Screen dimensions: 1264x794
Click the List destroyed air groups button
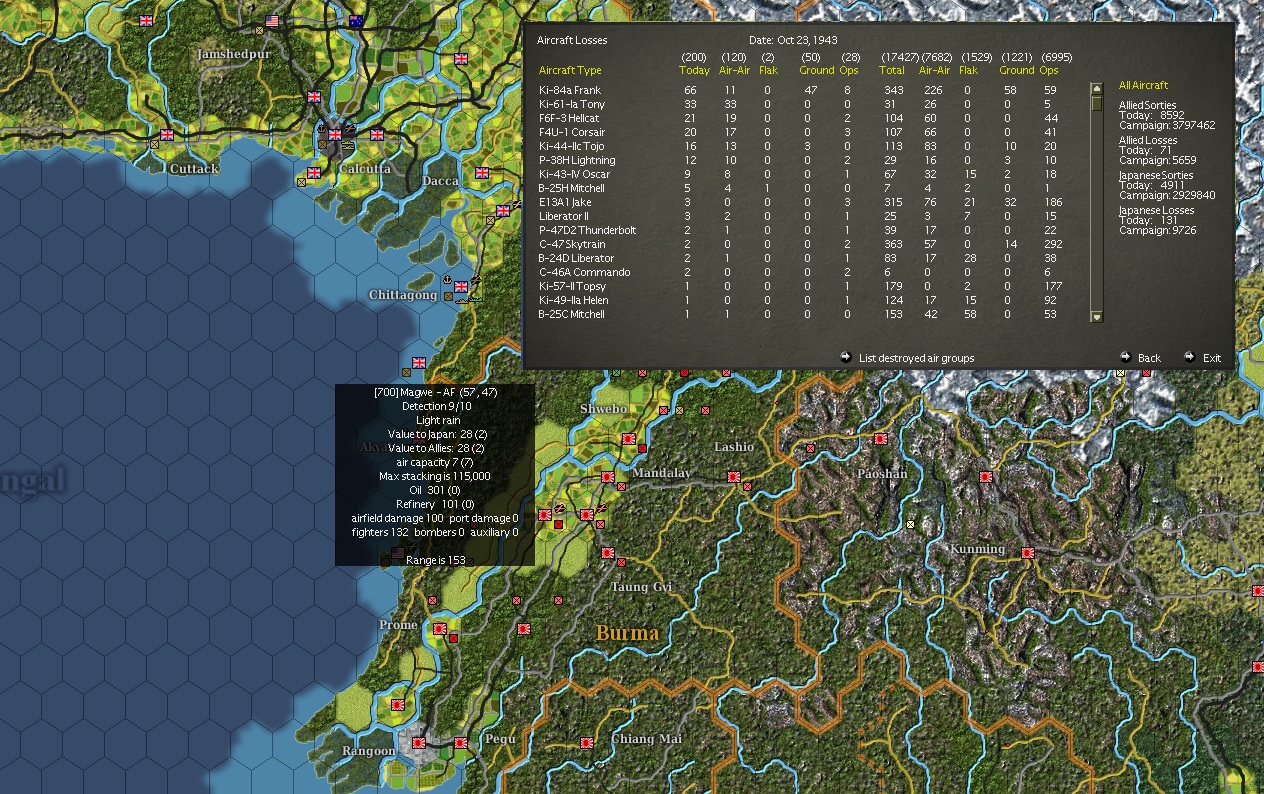[x=916, y=358]
